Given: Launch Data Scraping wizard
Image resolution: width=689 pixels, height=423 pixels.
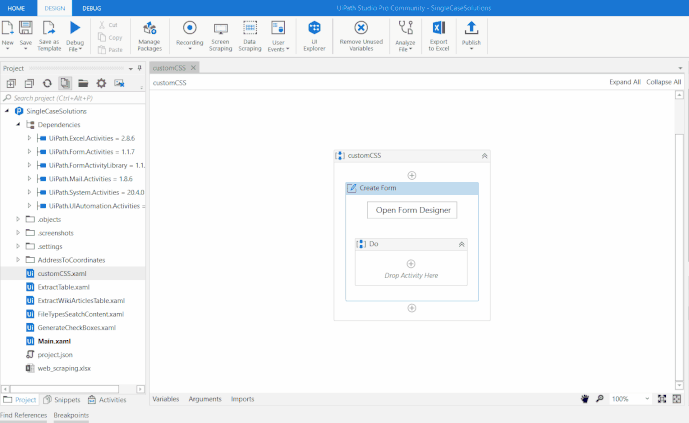Looking at the screenshot, I should tap(250, 35).
